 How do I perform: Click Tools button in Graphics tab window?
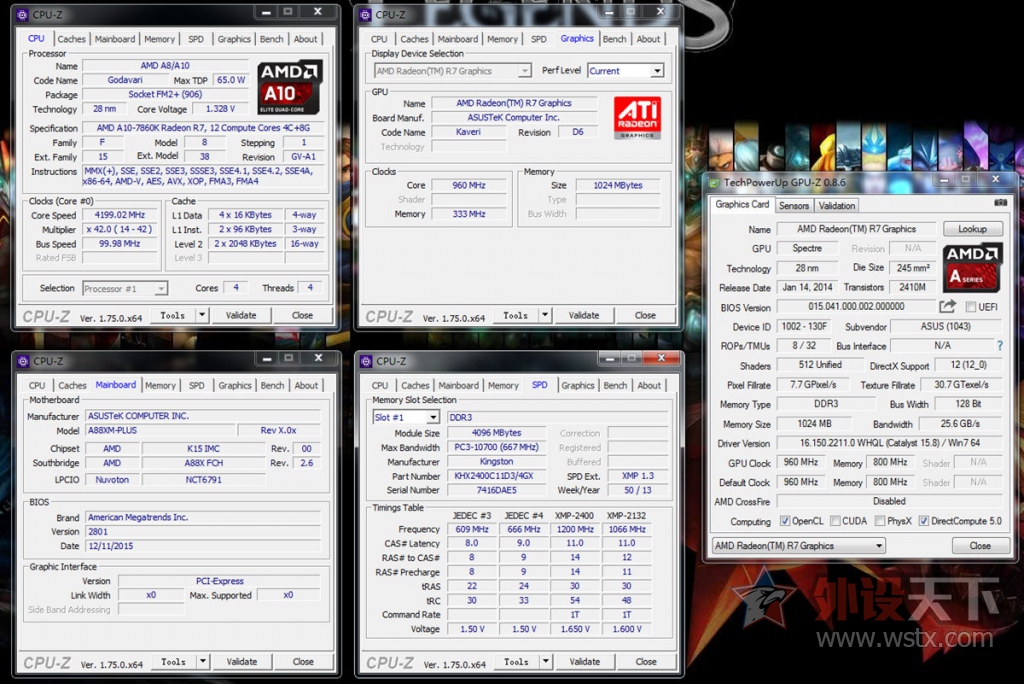[x=515, y=315]
